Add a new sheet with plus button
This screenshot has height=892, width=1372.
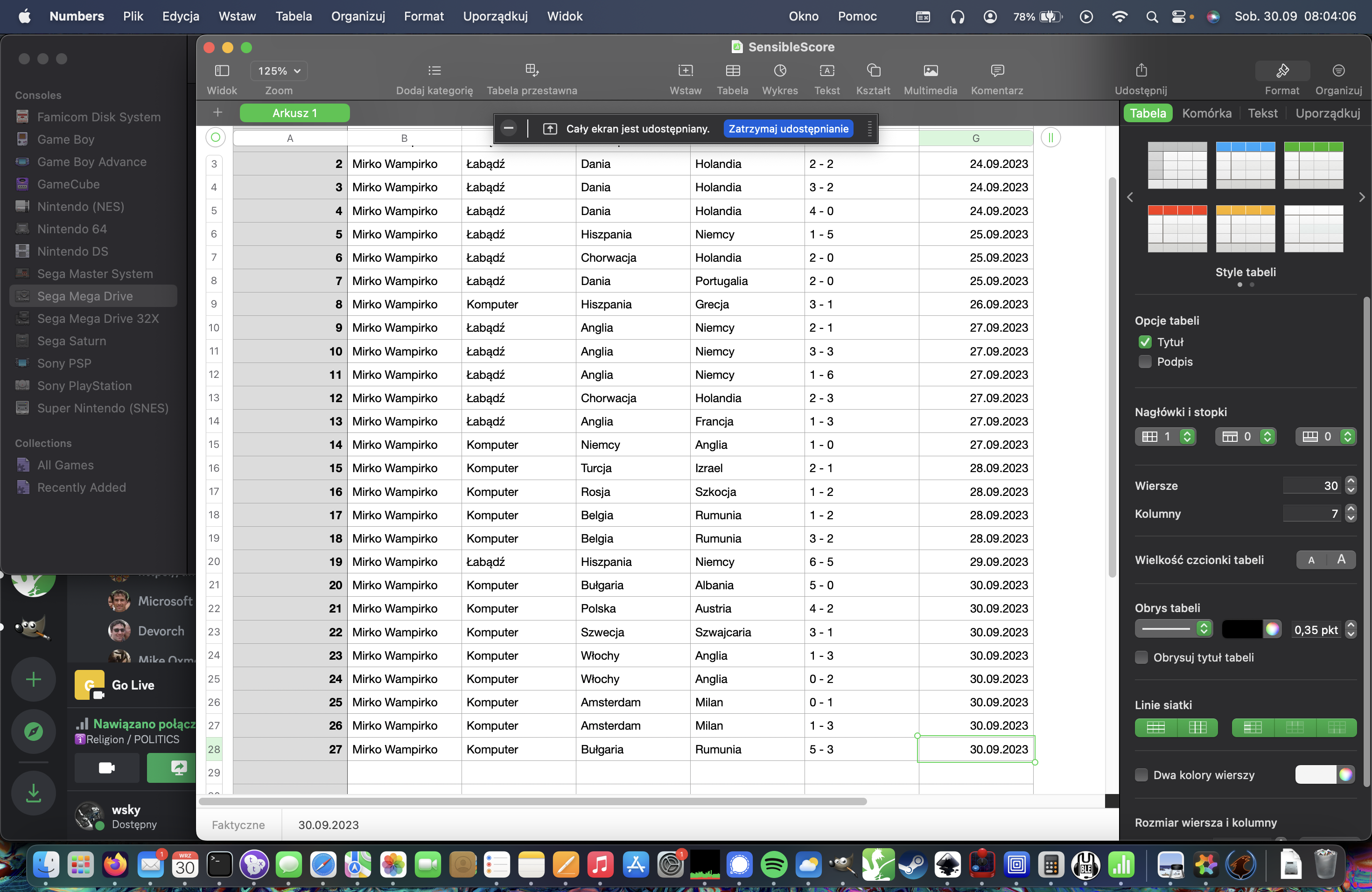point(217,112)
